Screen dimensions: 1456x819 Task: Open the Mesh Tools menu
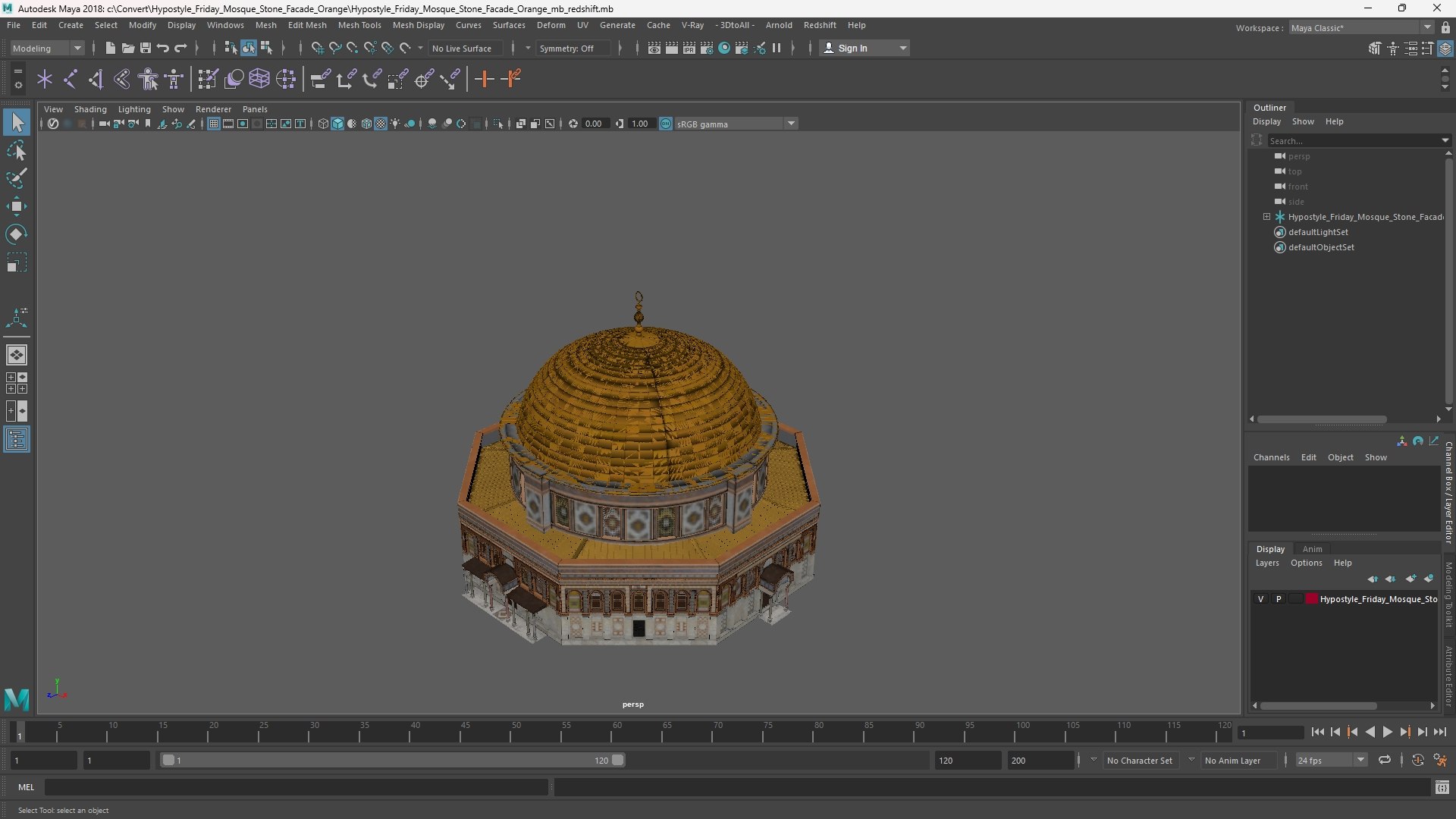click(x=359, y=25)
